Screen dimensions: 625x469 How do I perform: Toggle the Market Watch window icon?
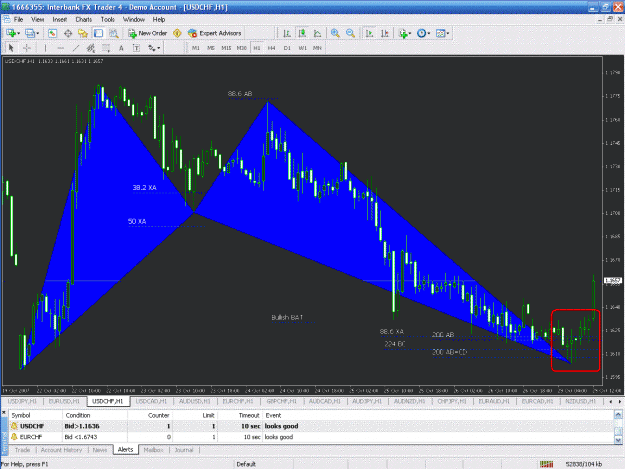click(x=52, y=33)
